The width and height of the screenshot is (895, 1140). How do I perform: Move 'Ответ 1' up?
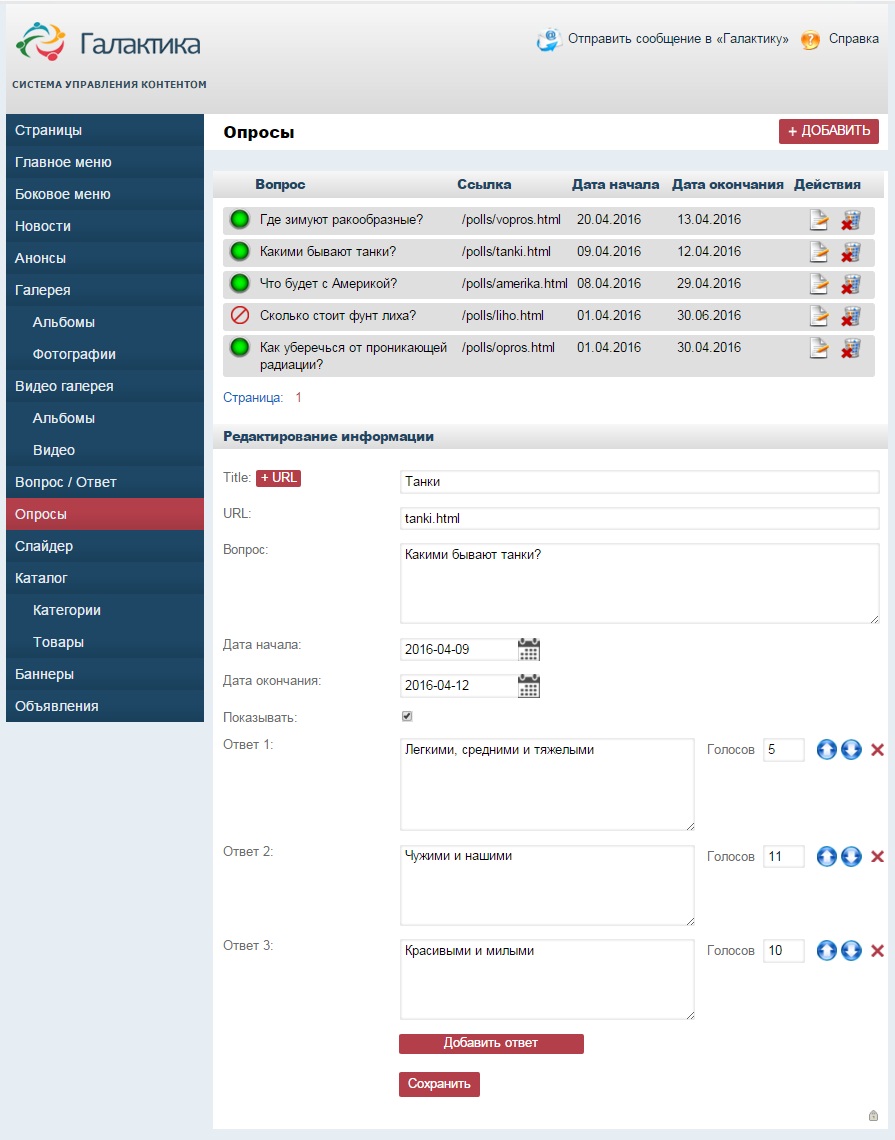[x=827, y=750]
